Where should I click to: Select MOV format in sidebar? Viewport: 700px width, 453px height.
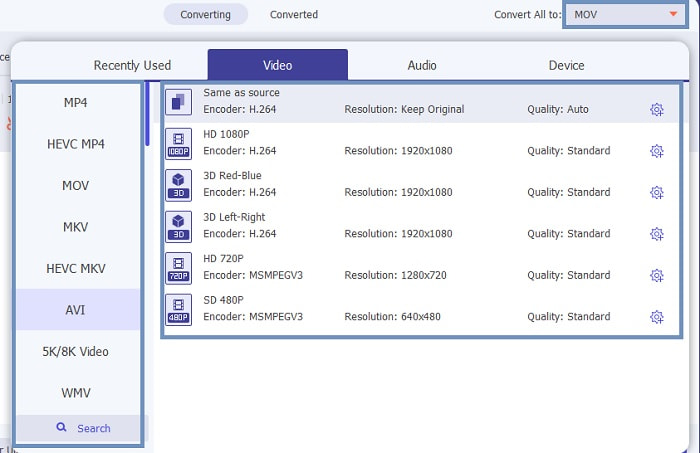click(75, 186)
